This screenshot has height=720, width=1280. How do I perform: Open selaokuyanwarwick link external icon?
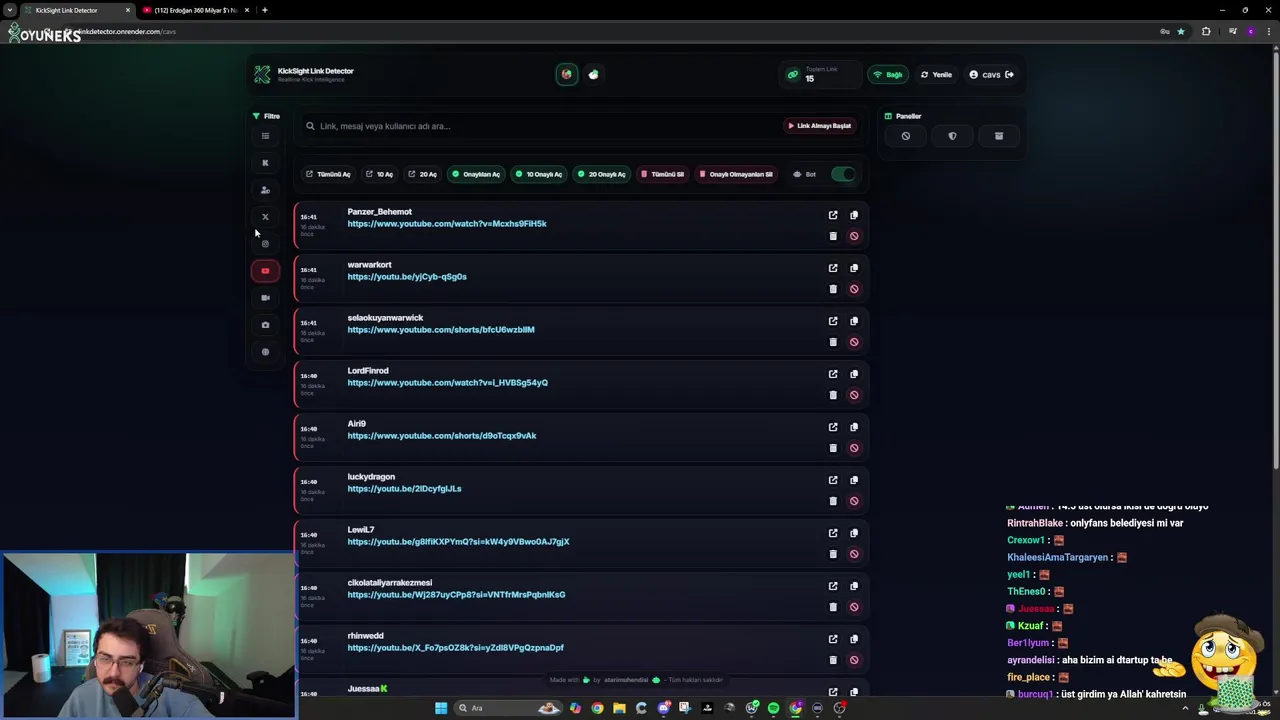tap(833, 321)
